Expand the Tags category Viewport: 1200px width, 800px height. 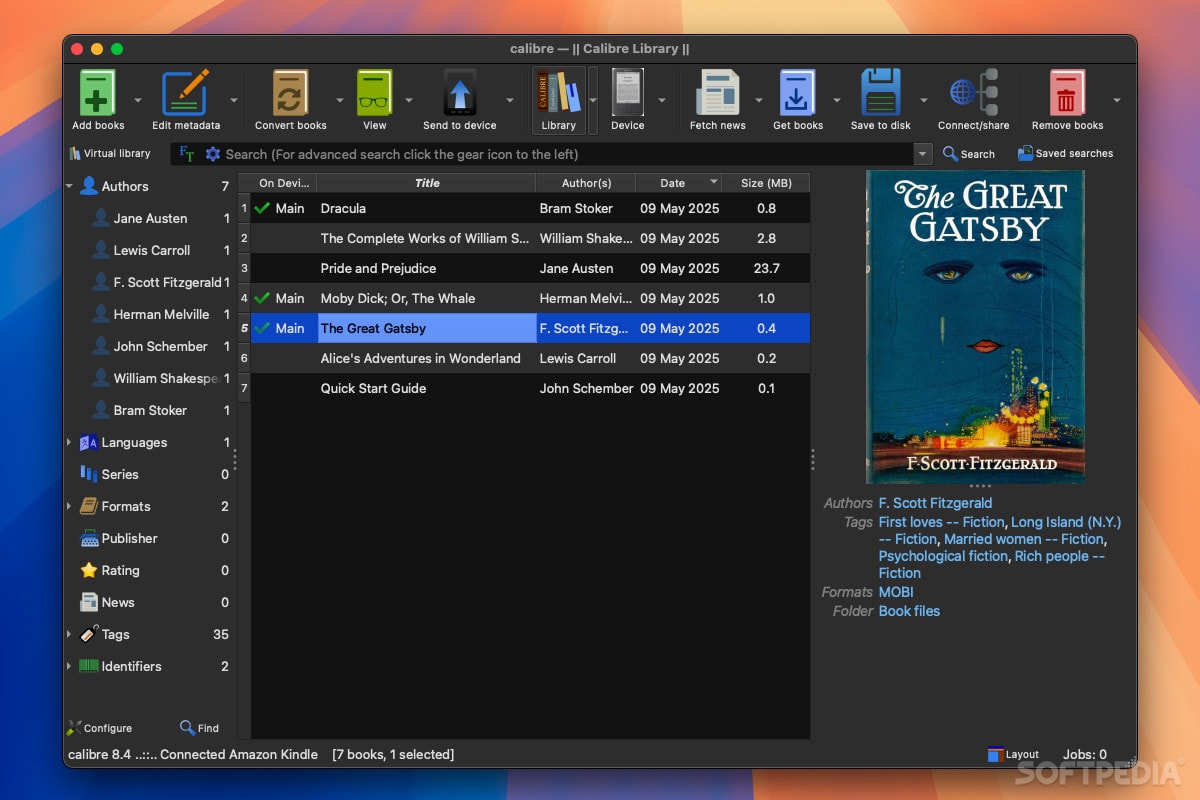[69, 634]
